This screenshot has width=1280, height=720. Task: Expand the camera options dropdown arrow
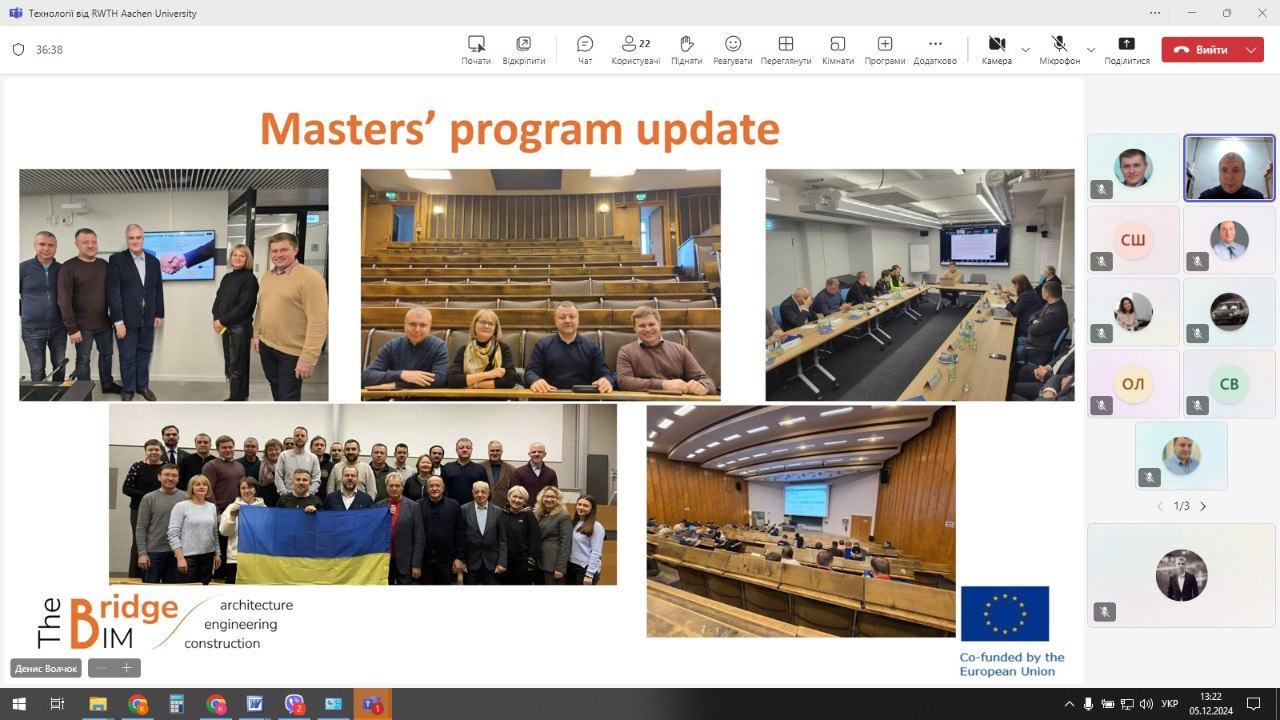1025,49
